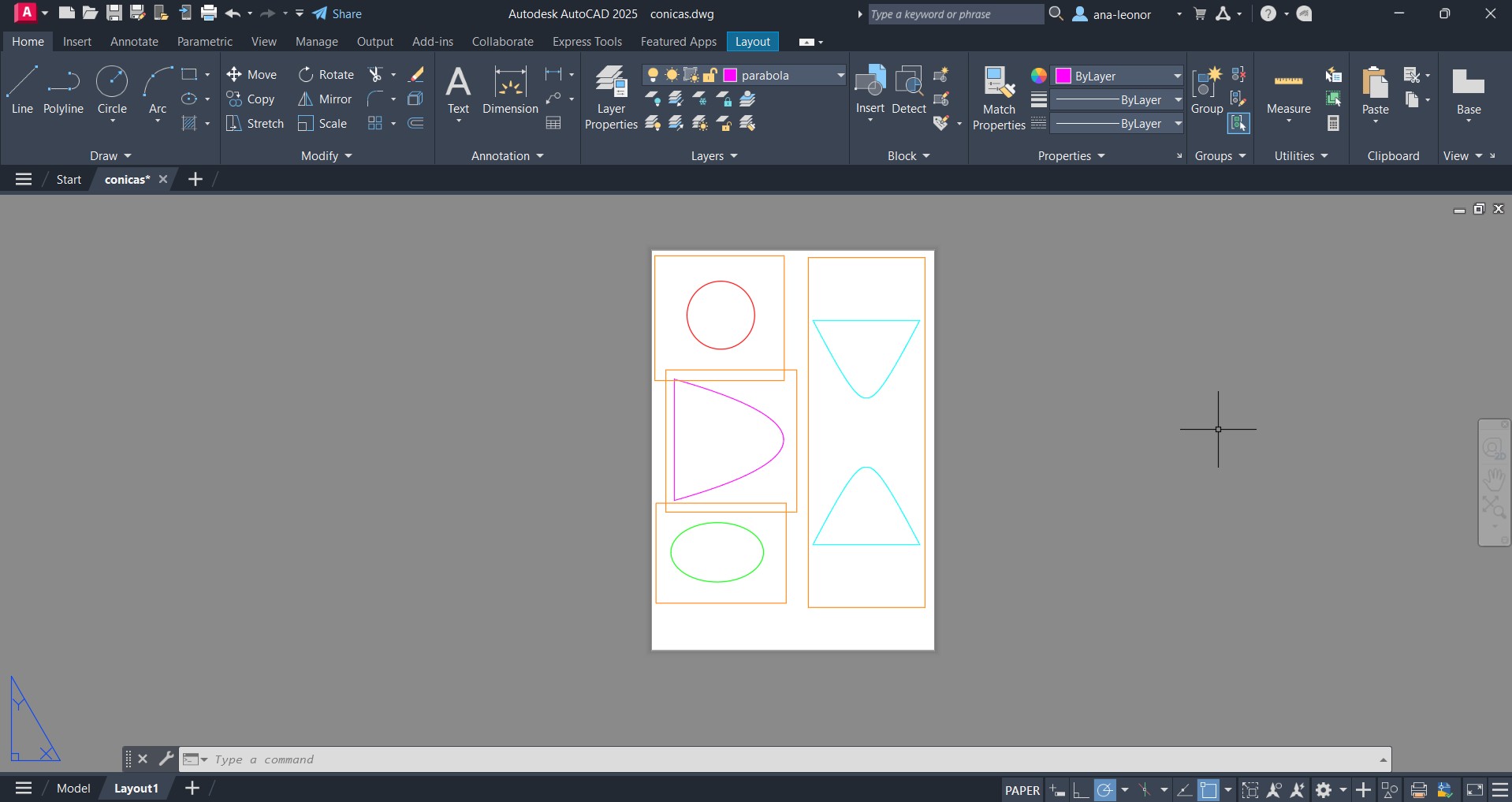The width and height of the screenshot is (1512, 802).
Task: Click the Dimension annotation tool
Action: coord(510,91)
